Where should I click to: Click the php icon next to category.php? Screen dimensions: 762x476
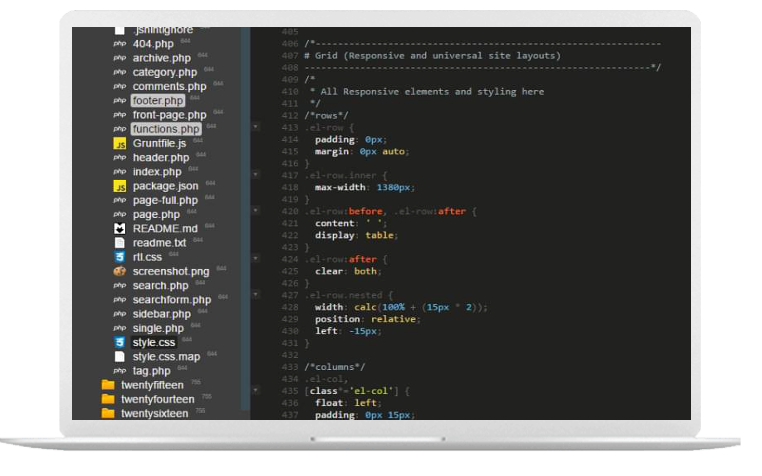(120, 72)
